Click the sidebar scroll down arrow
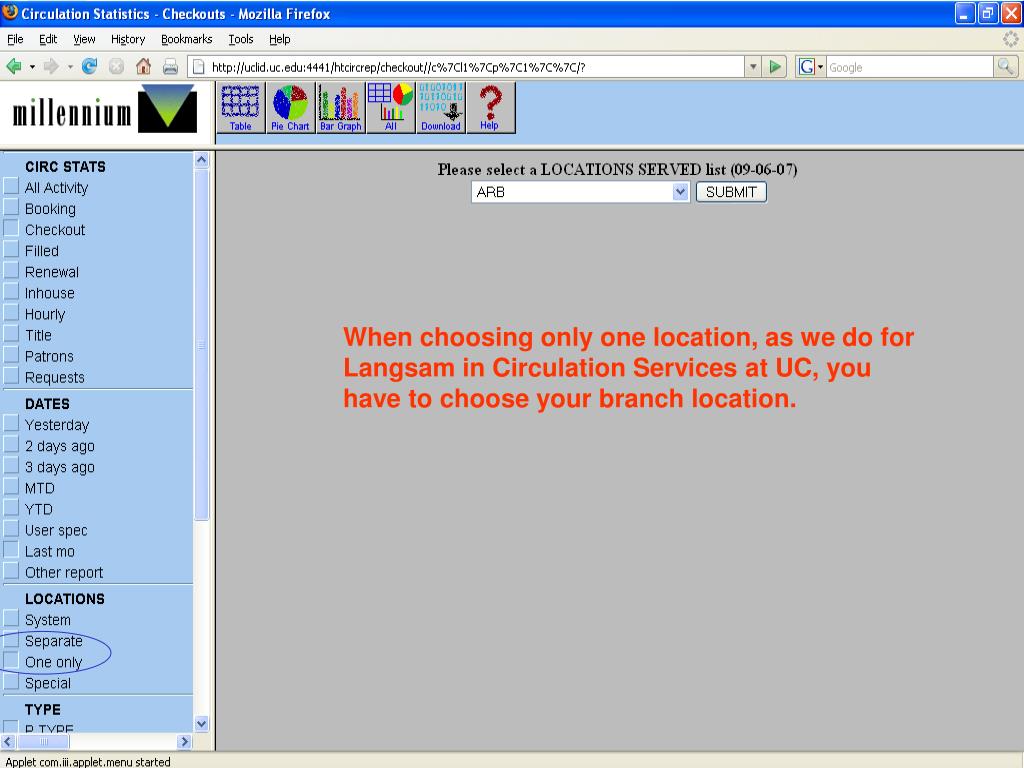Image resolution: width=1024 pixels, height=768 pixels. click(202, 724)
